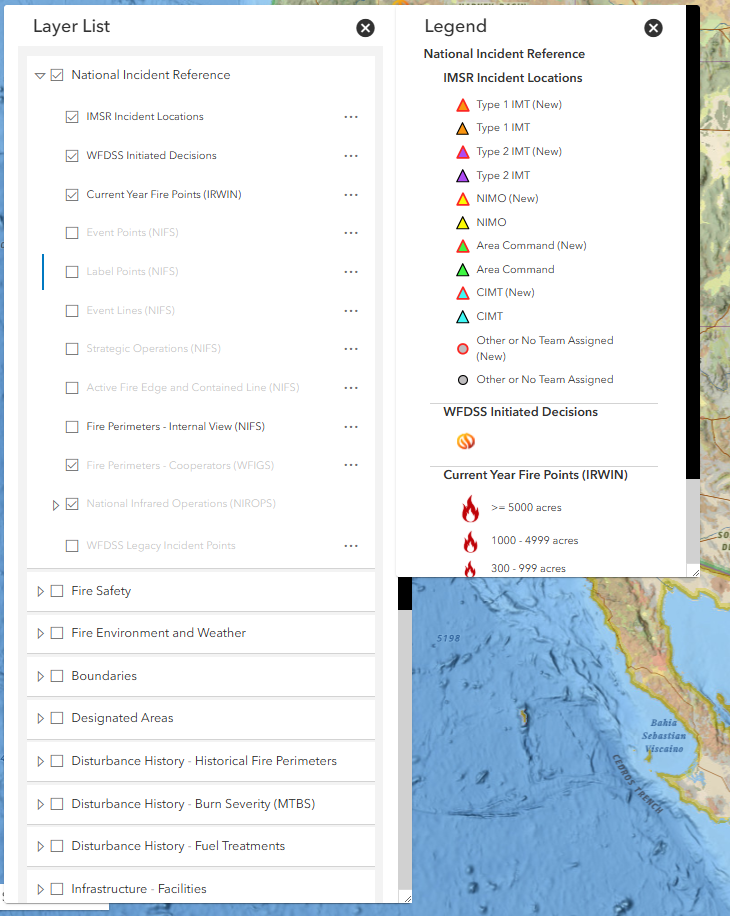Expand Fire Environment and Weather group
The width and height of the screenshot is (730, 916).
pos(40,633)
